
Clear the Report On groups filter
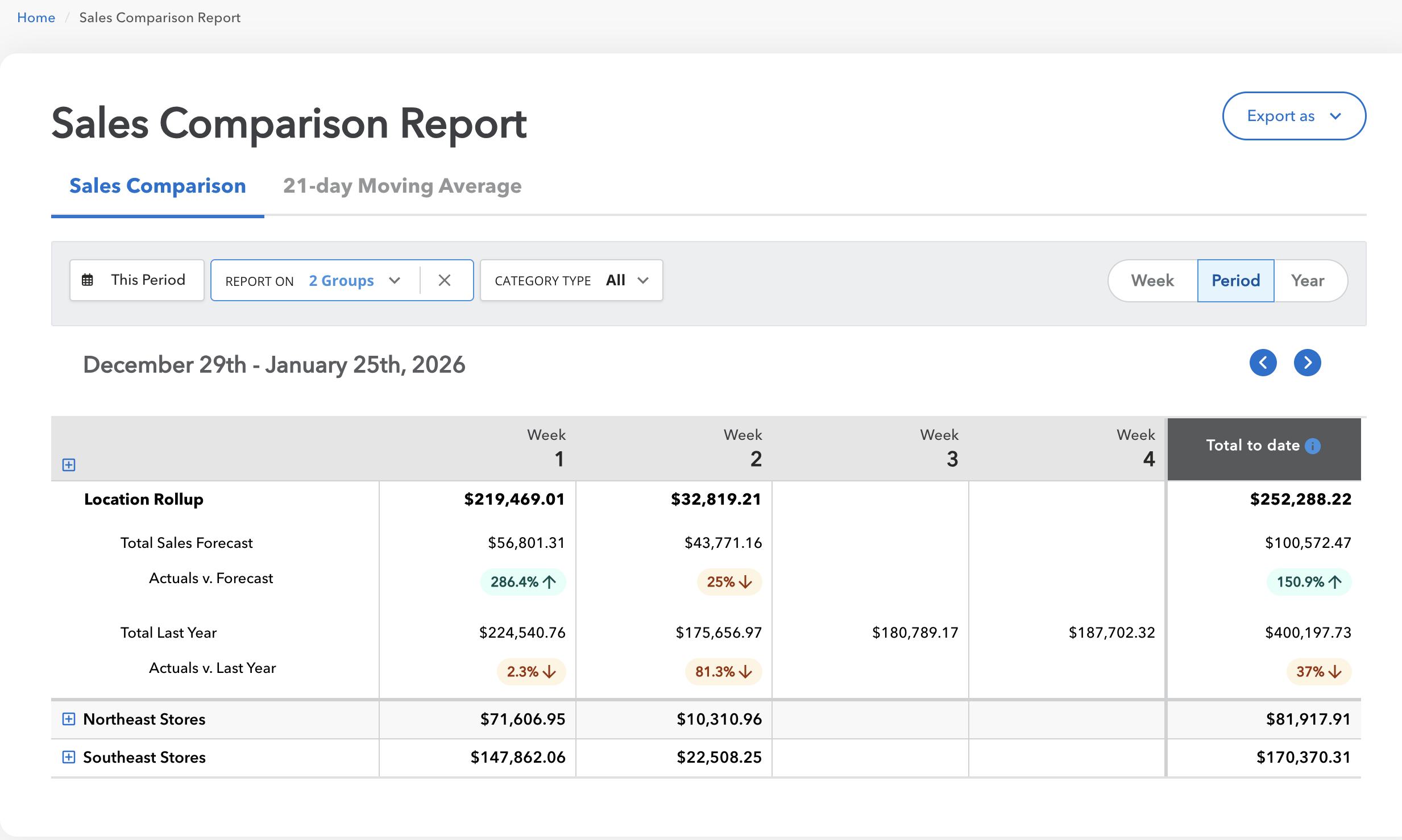(445, 280)
